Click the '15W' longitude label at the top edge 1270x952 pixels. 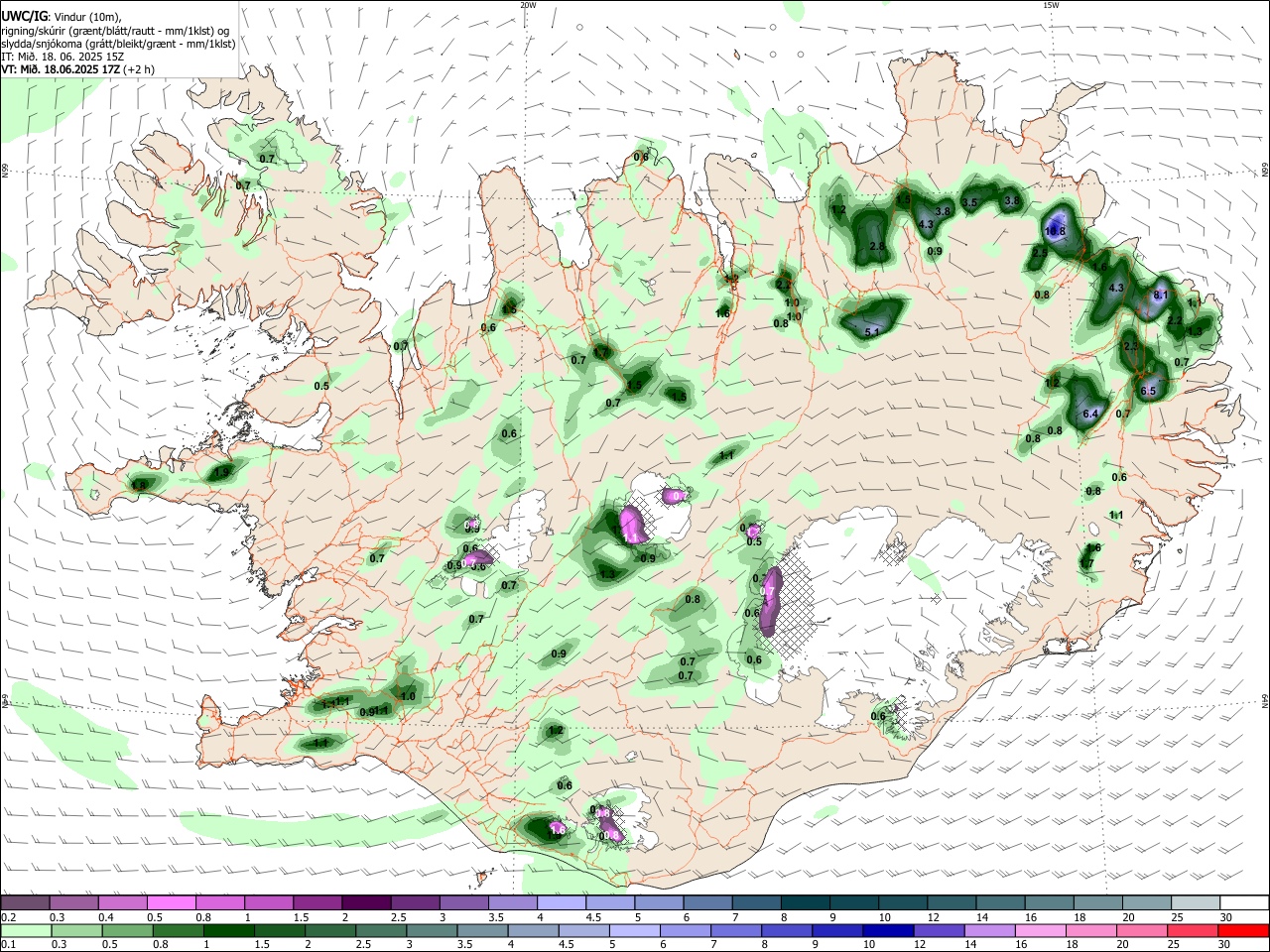pos(1051,5)
